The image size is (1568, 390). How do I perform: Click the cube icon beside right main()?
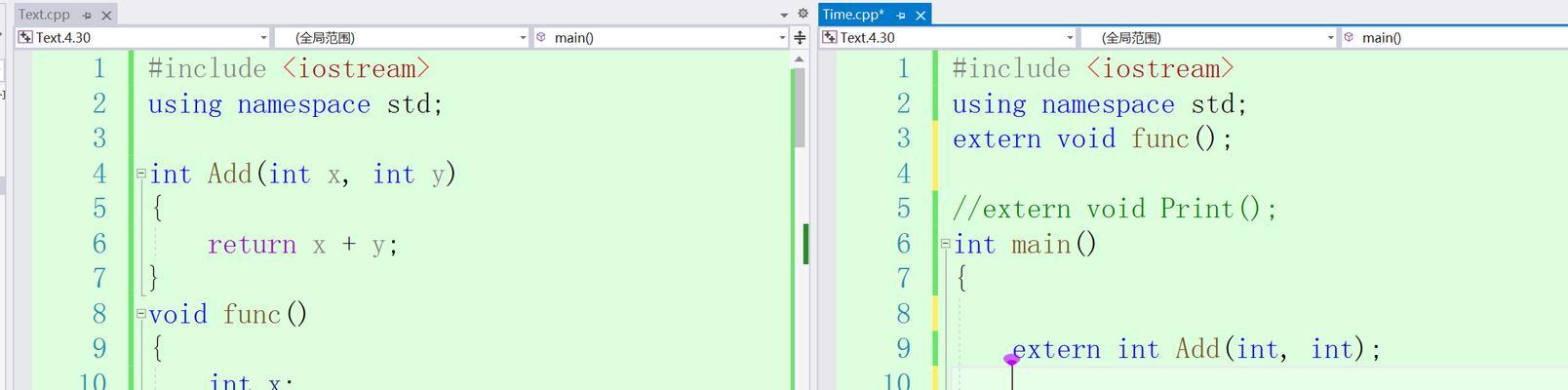[1350, 37]
